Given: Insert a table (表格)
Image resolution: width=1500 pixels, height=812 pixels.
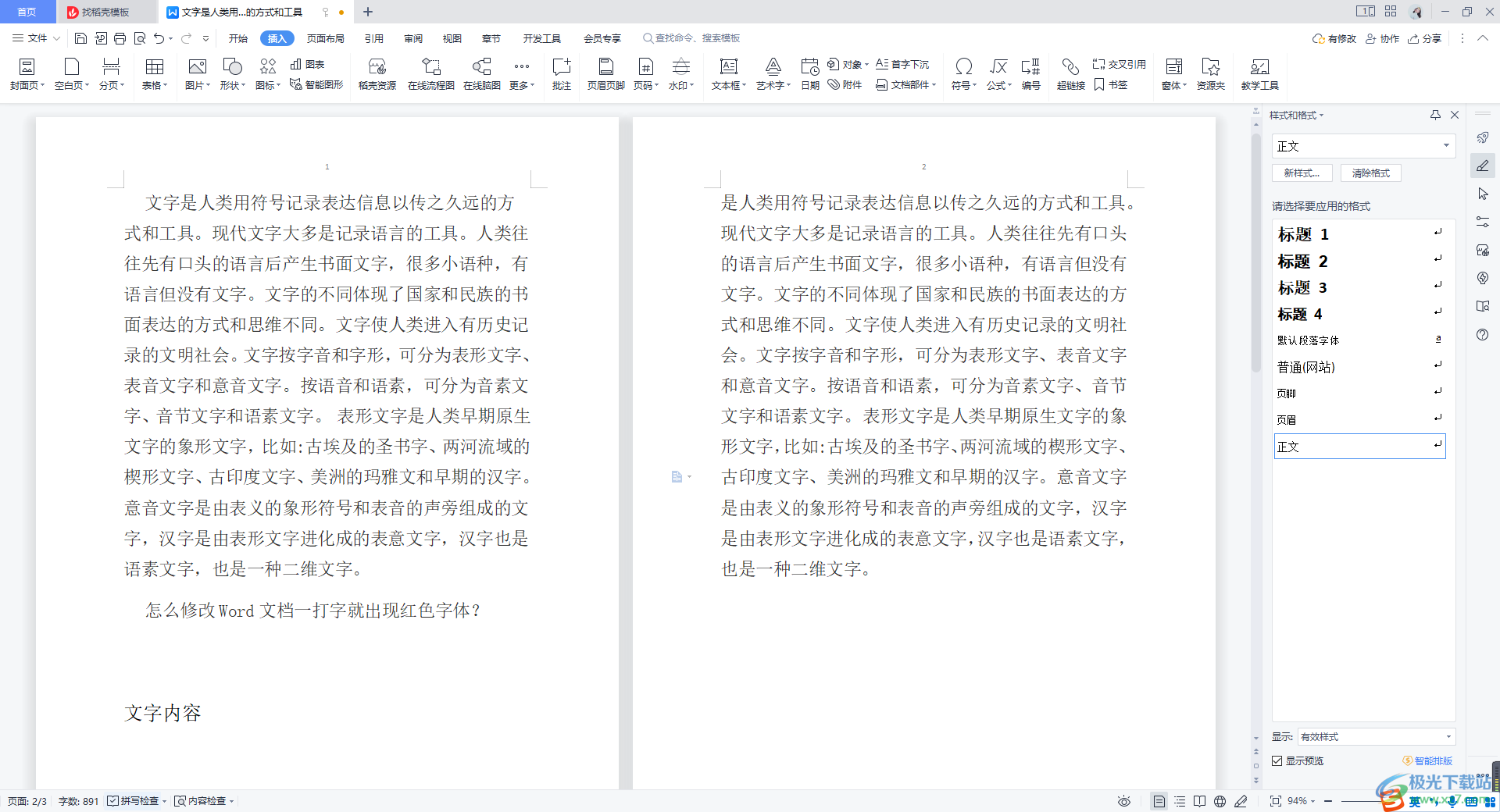Looking at the screenshot, I should coord(155,74).
